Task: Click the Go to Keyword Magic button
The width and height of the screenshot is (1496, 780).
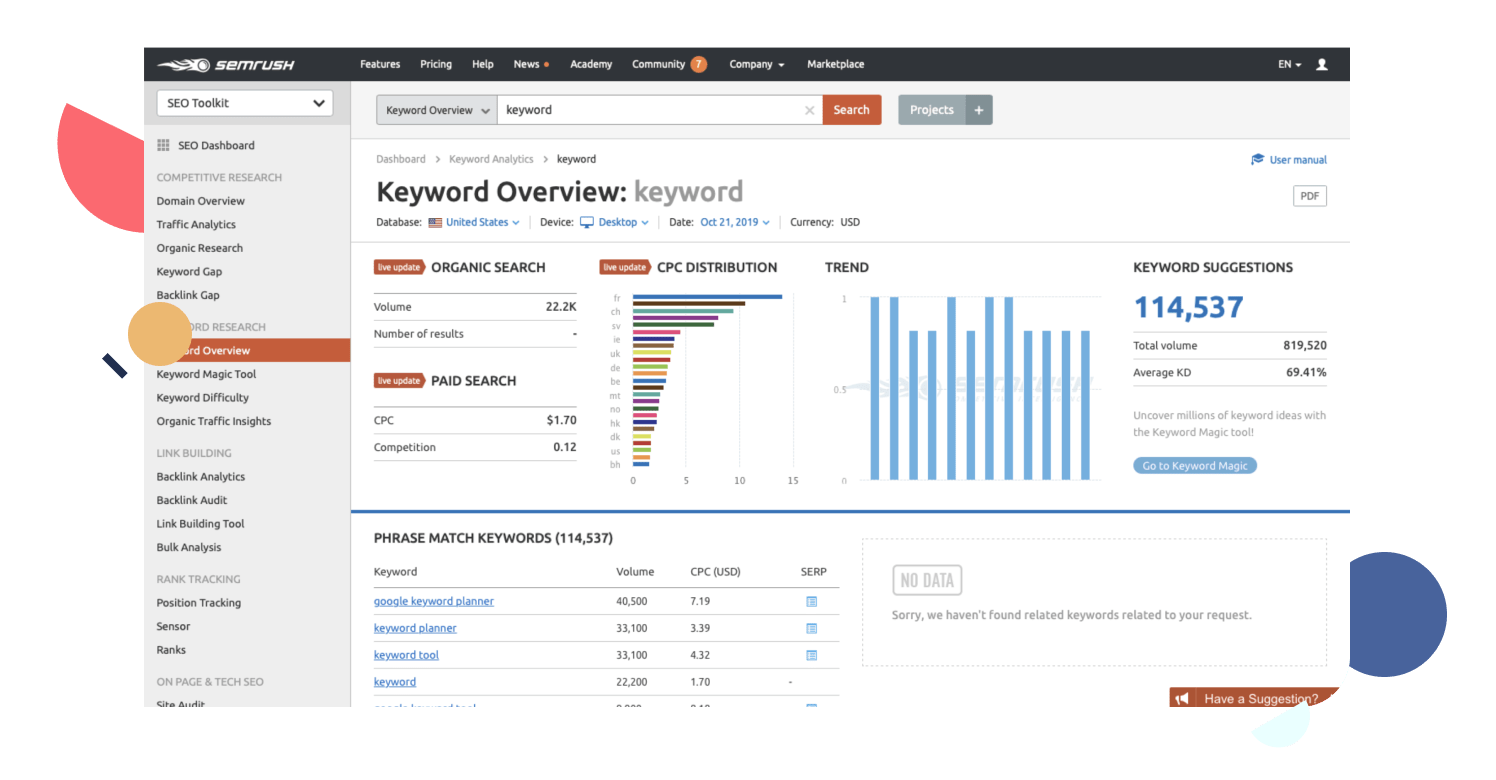Action: (x=1195, y=466)
